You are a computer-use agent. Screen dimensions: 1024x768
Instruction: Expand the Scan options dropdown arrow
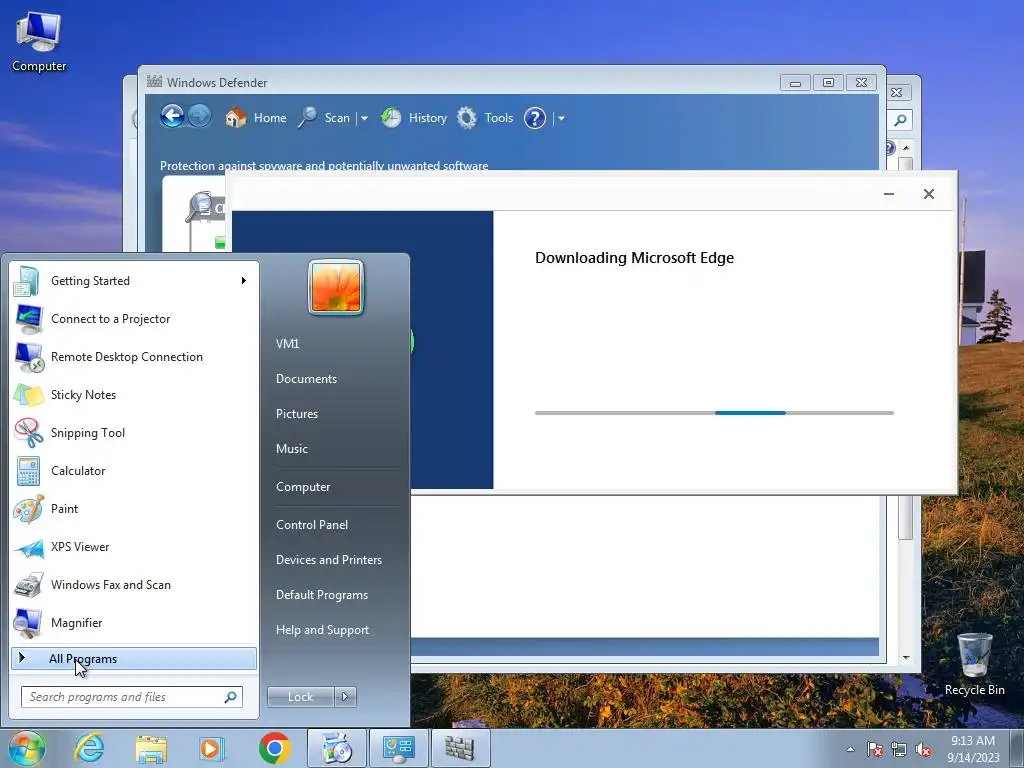point(364,119)
